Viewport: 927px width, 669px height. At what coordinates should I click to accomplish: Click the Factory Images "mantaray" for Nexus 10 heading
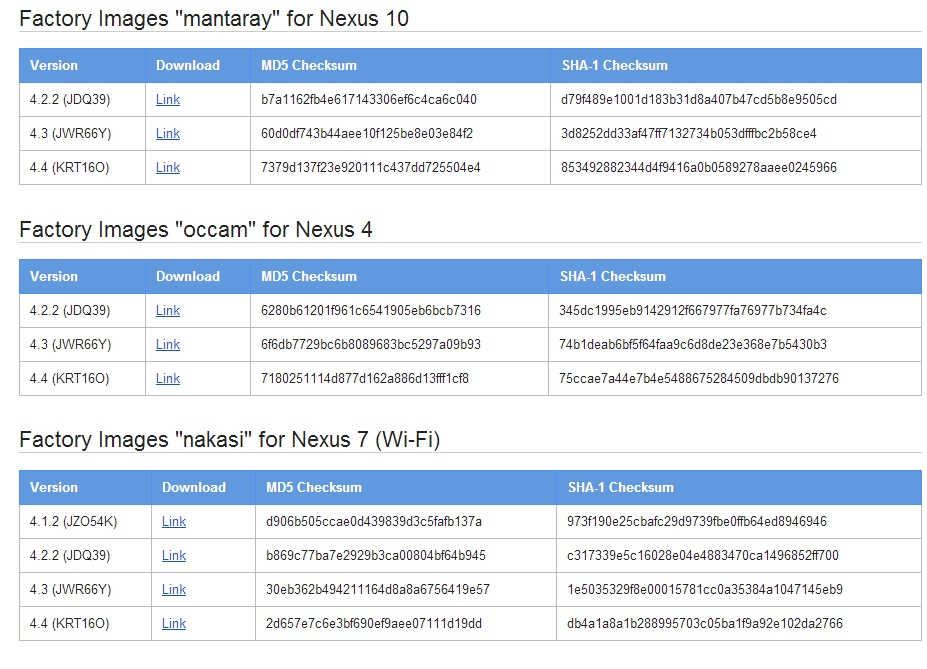[214, 18]
